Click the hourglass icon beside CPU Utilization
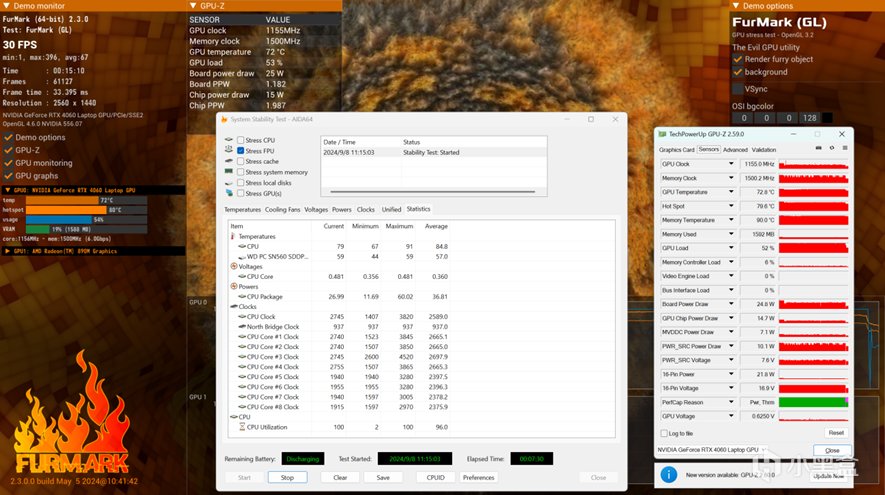The height and width of the screenshot is (495, 885). pyautogui.click(x=242, y=427)
